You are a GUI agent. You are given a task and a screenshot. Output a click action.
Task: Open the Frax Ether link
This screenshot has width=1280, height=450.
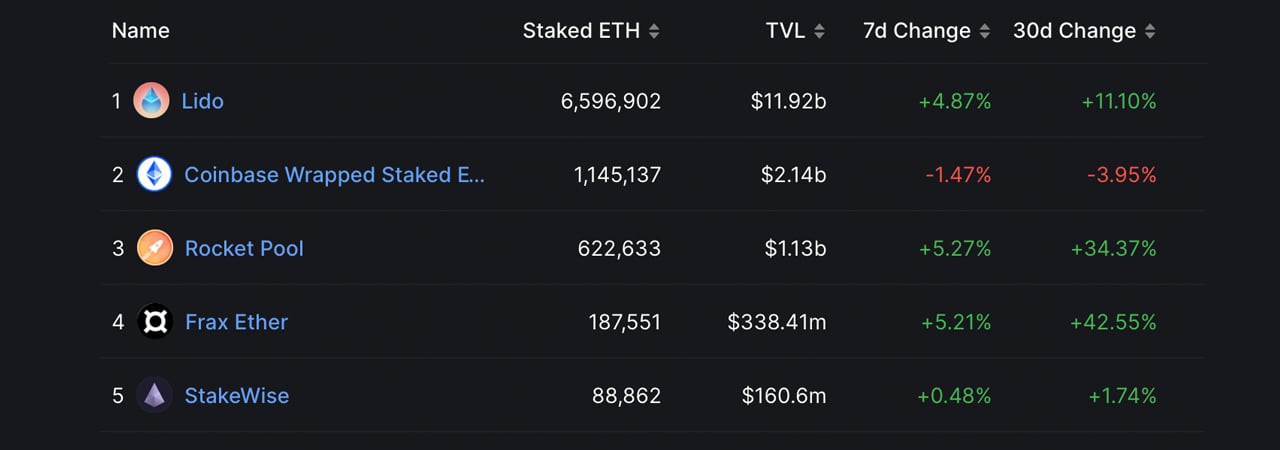(x=236, y=322)
